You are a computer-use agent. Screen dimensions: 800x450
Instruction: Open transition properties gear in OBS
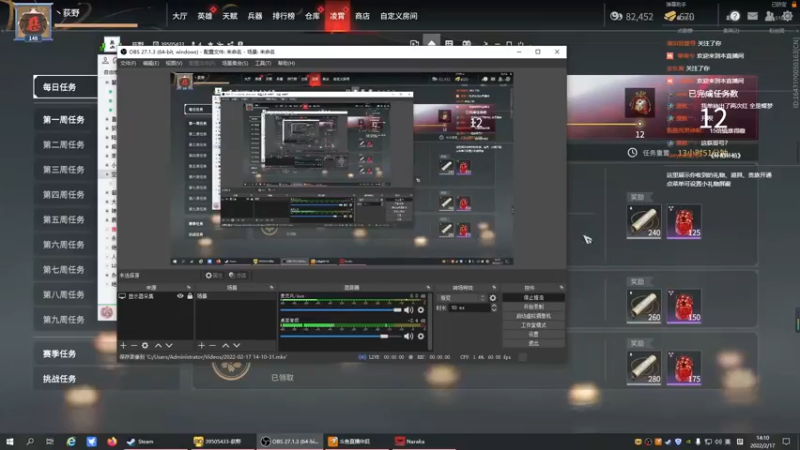click(493, 298)
